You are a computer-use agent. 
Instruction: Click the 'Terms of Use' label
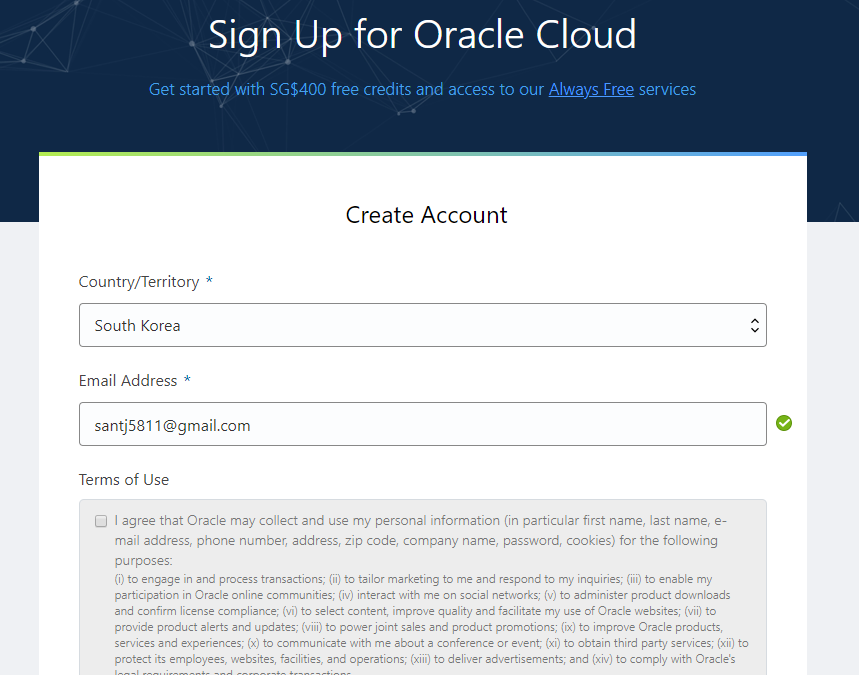pos(124,479)
